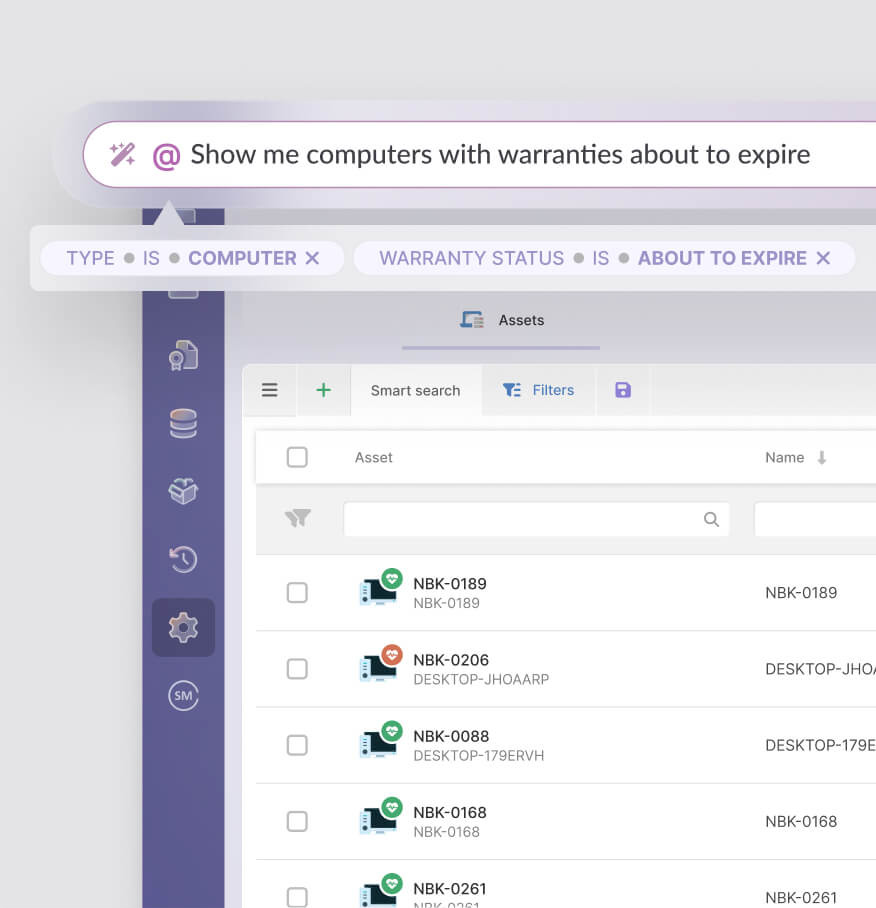The image size is (876, 908).
Task: Open the hamburger menu in toolbar
Action: [x=270, y=390]
